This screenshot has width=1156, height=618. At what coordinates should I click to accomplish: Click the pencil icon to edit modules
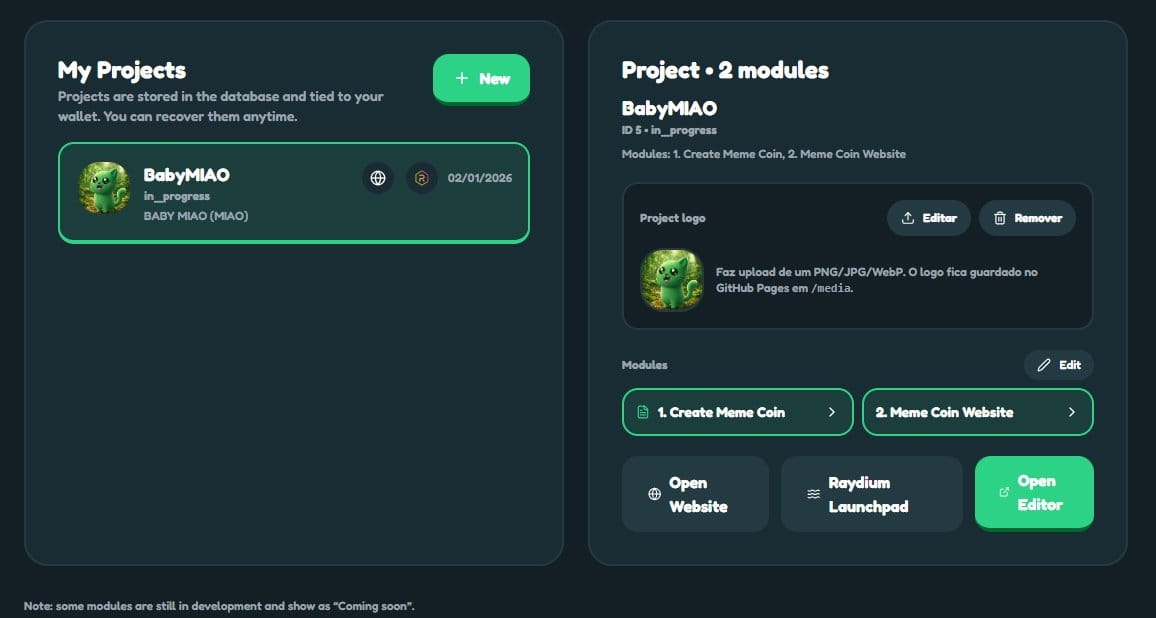[x=1044, y=365]
